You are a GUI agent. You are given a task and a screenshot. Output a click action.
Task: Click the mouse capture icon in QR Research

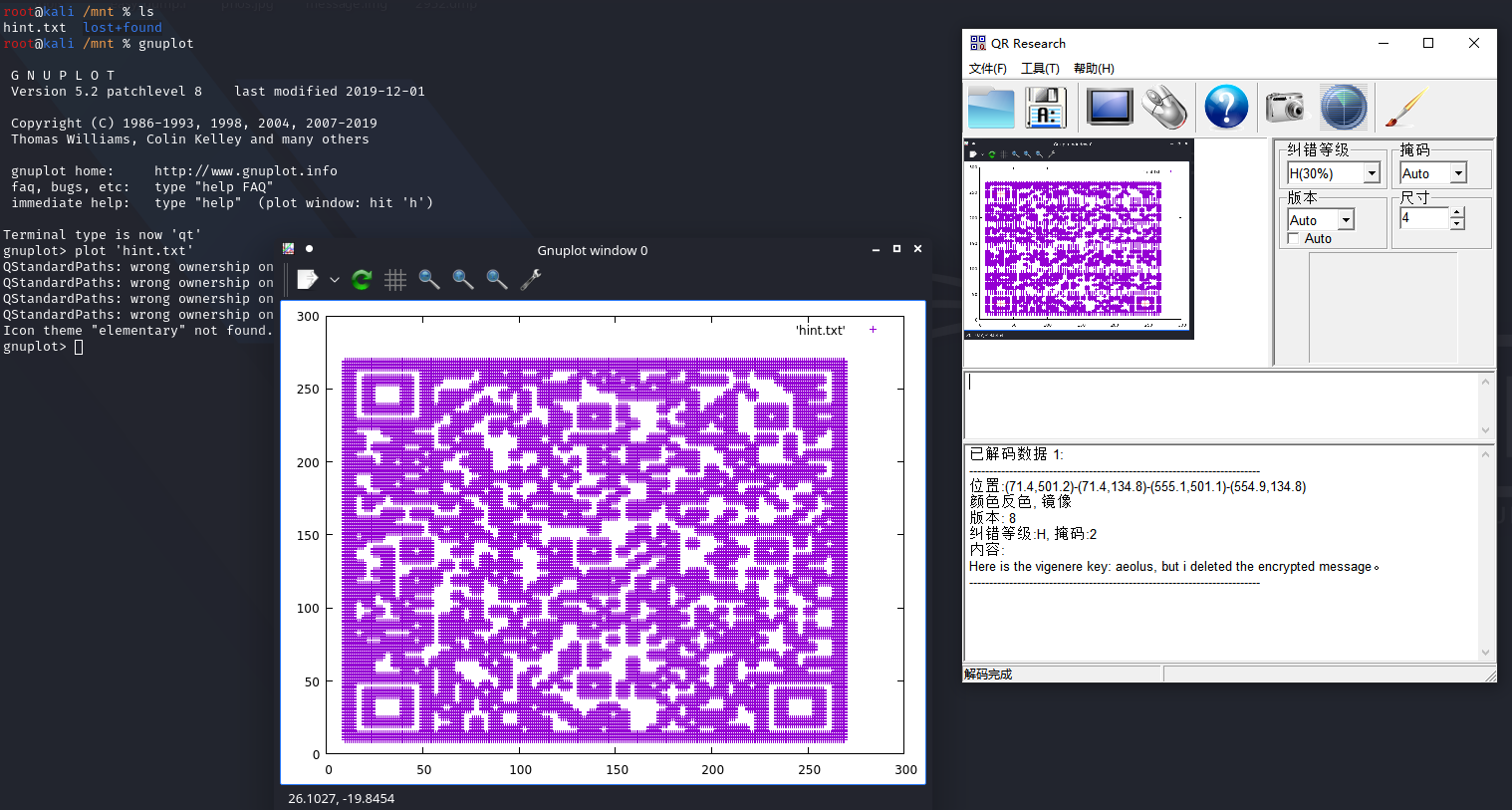[1164, 108]
